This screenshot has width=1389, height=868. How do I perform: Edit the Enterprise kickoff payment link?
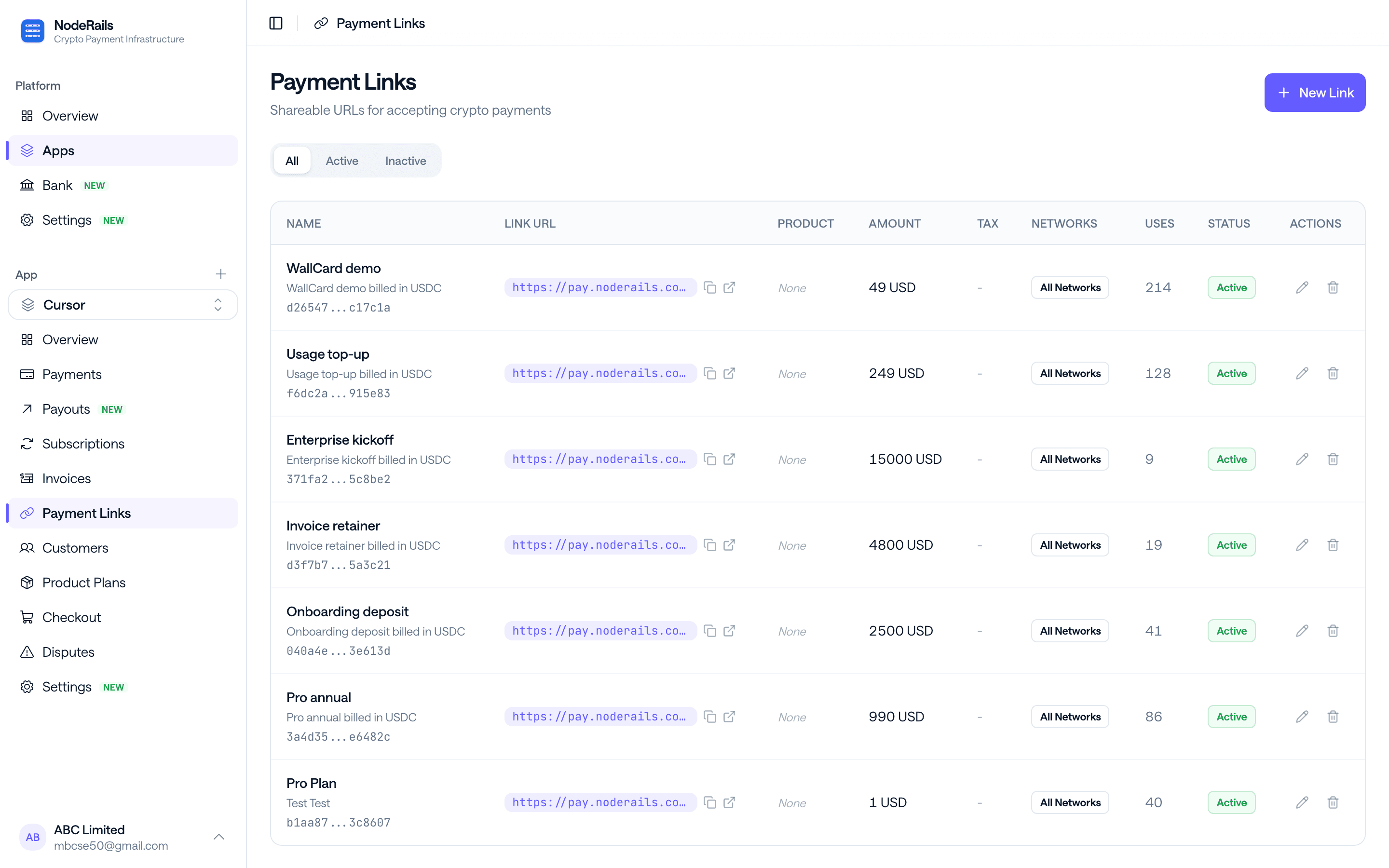tap(1302, 459)
